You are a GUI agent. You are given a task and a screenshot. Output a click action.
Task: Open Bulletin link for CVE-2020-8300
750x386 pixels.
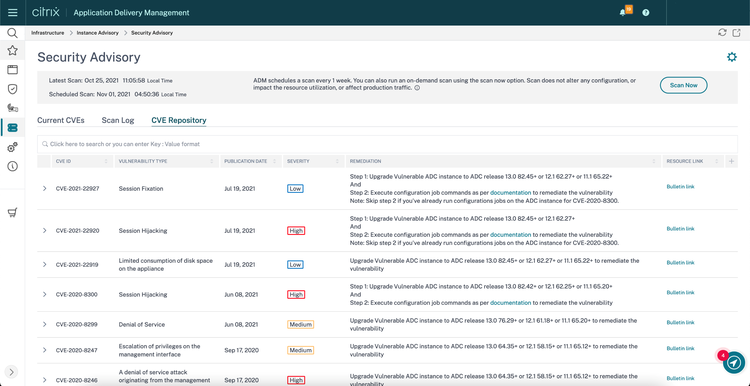point(680,293)
